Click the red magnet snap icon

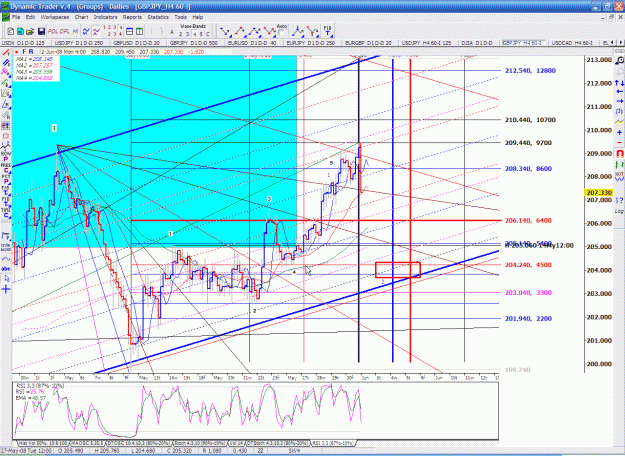(x=619, y=153)
